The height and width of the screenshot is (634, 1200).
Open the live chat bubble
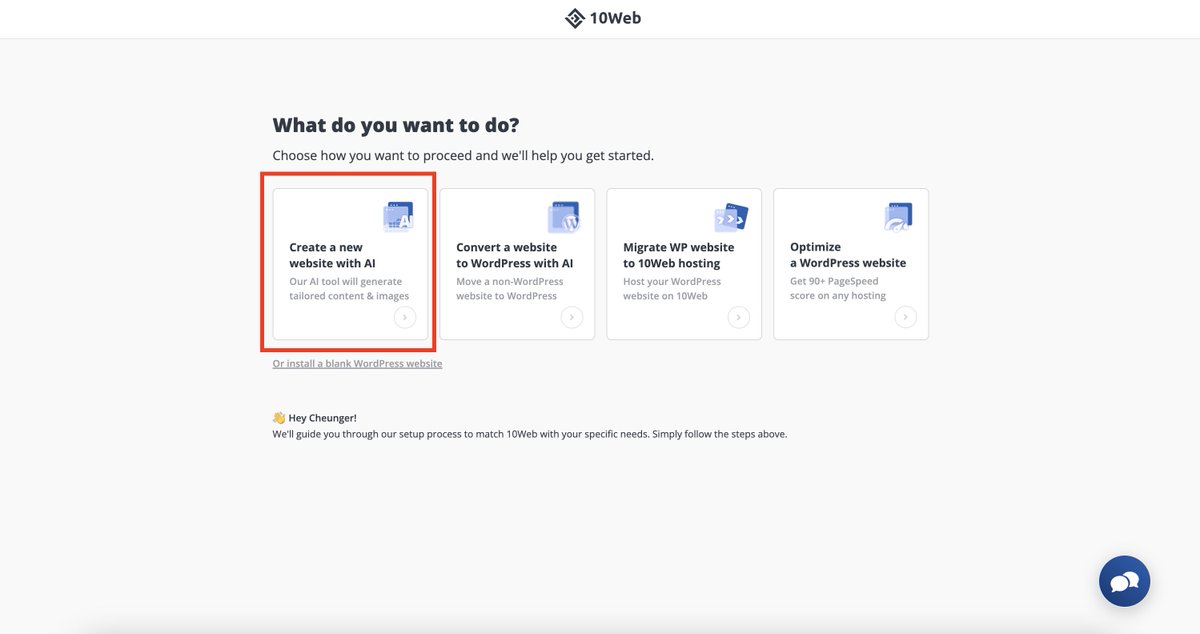tap(1124, 581)
